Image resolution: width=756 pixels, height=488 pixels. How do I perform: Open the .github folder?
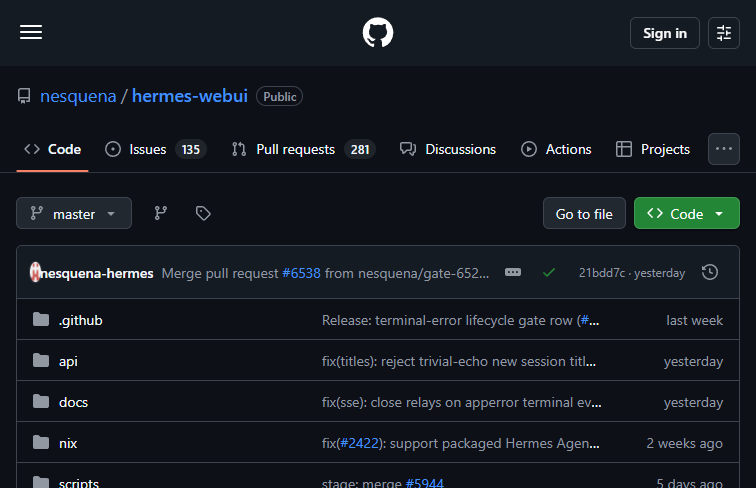click(x=81, y=320)
